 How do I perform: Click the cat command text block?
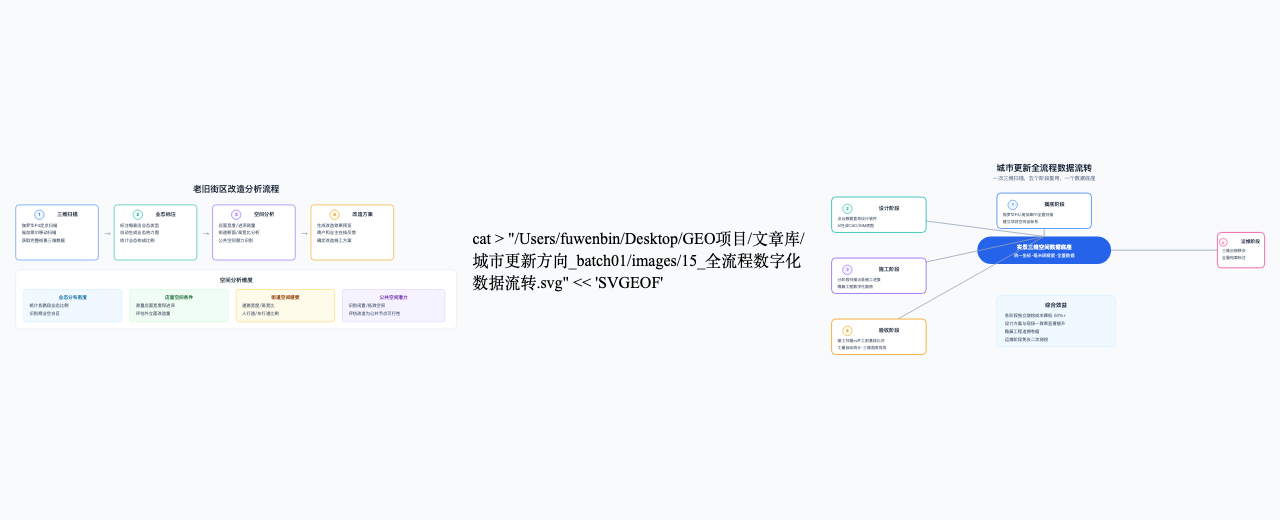(638, 261)
